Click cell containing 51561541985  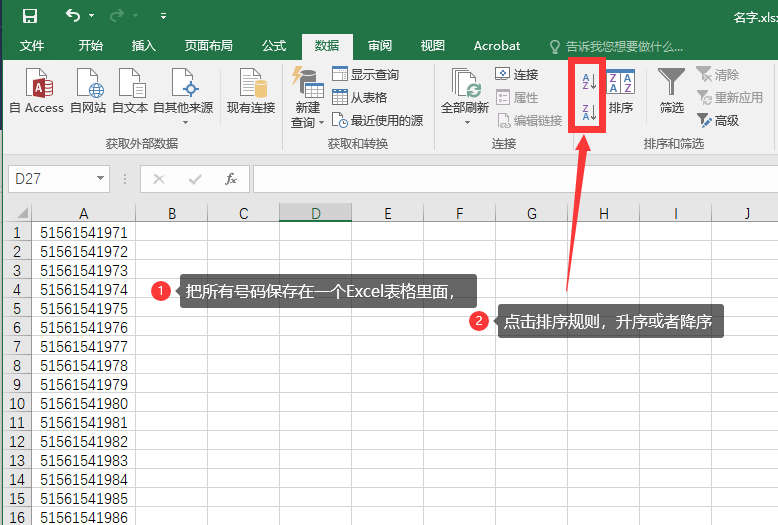(83, 498)
